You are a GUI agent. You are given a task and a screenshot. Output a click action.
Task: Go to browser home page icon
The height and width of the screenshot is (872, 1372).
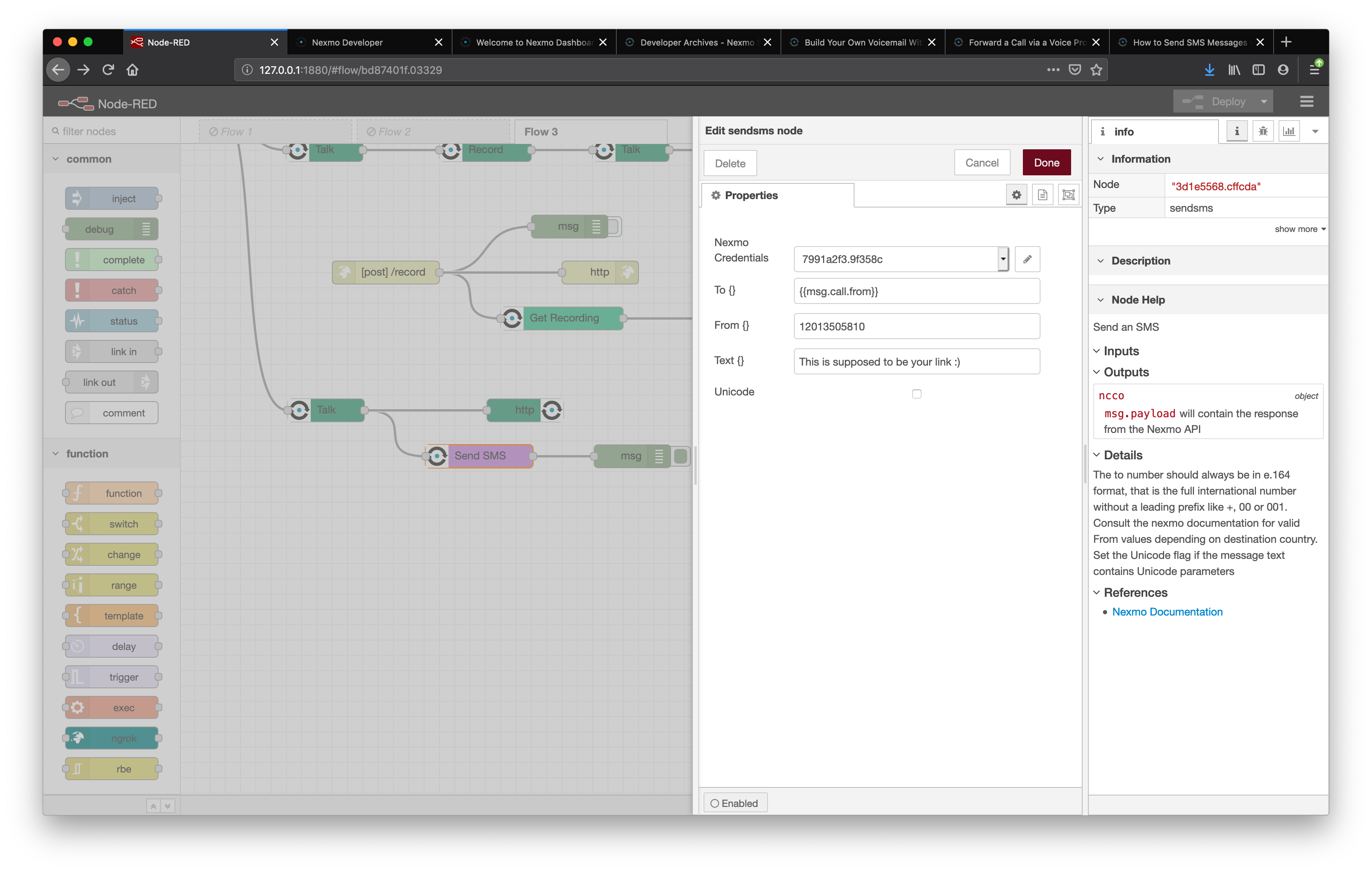[x=133, y=70]
